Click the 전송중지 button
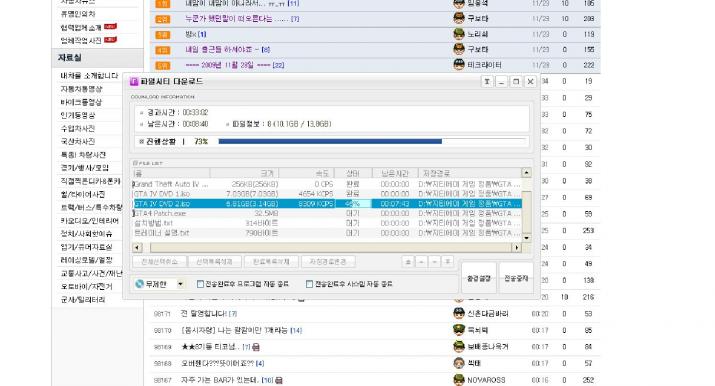 (516, 278)
